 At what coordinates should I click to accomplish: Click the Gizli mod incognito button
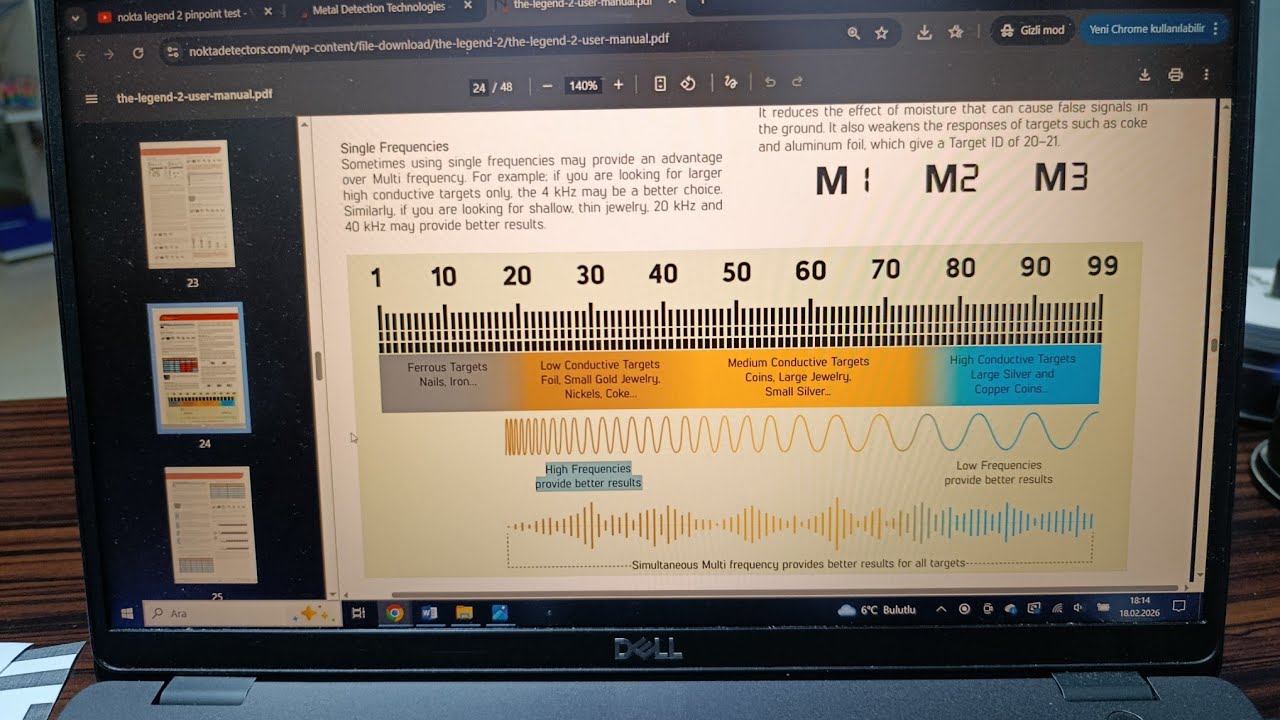click(x=1033, y=30)
